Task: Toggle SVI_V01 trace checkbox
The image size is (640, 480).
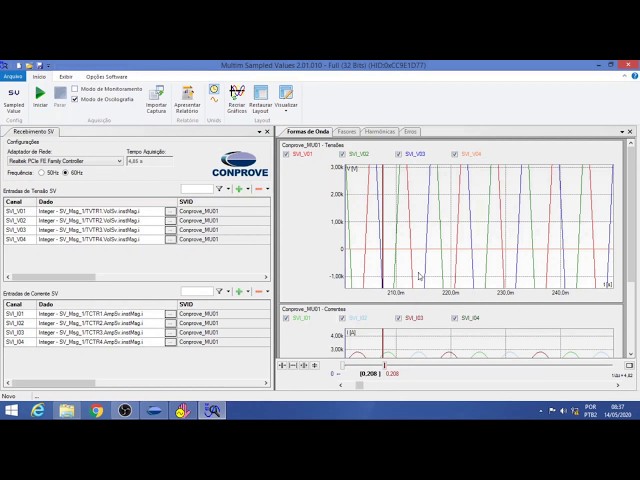Action: click(286, 154)
